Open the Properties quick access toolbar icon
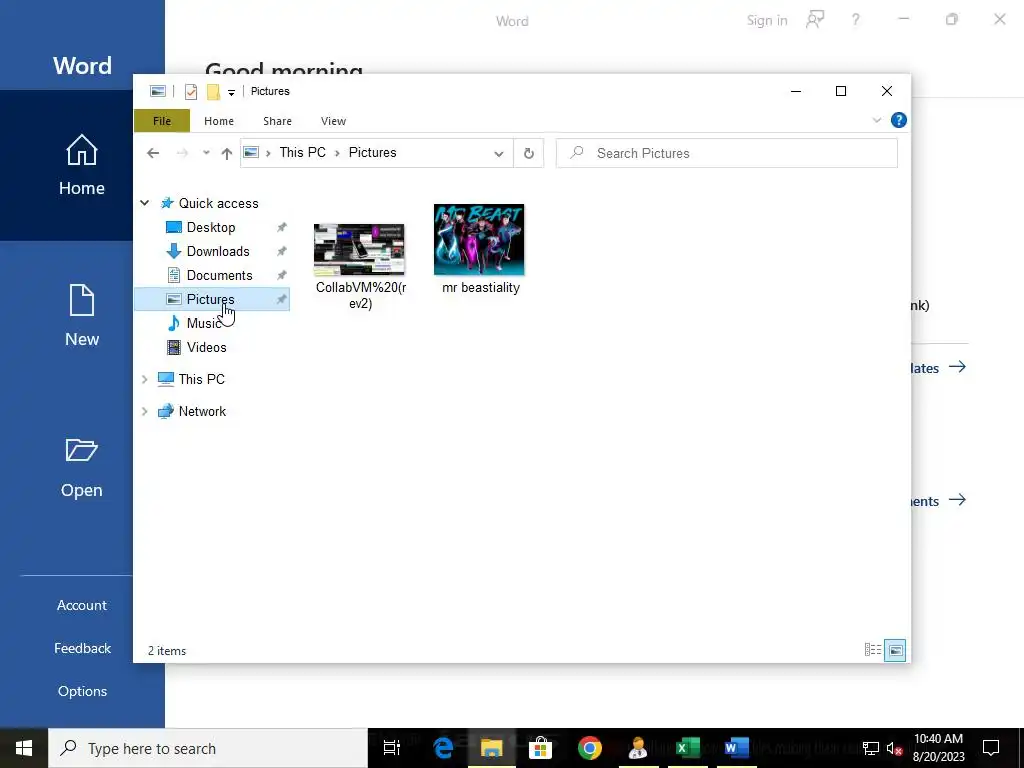Screen dimensions: 1024x768 191,91
